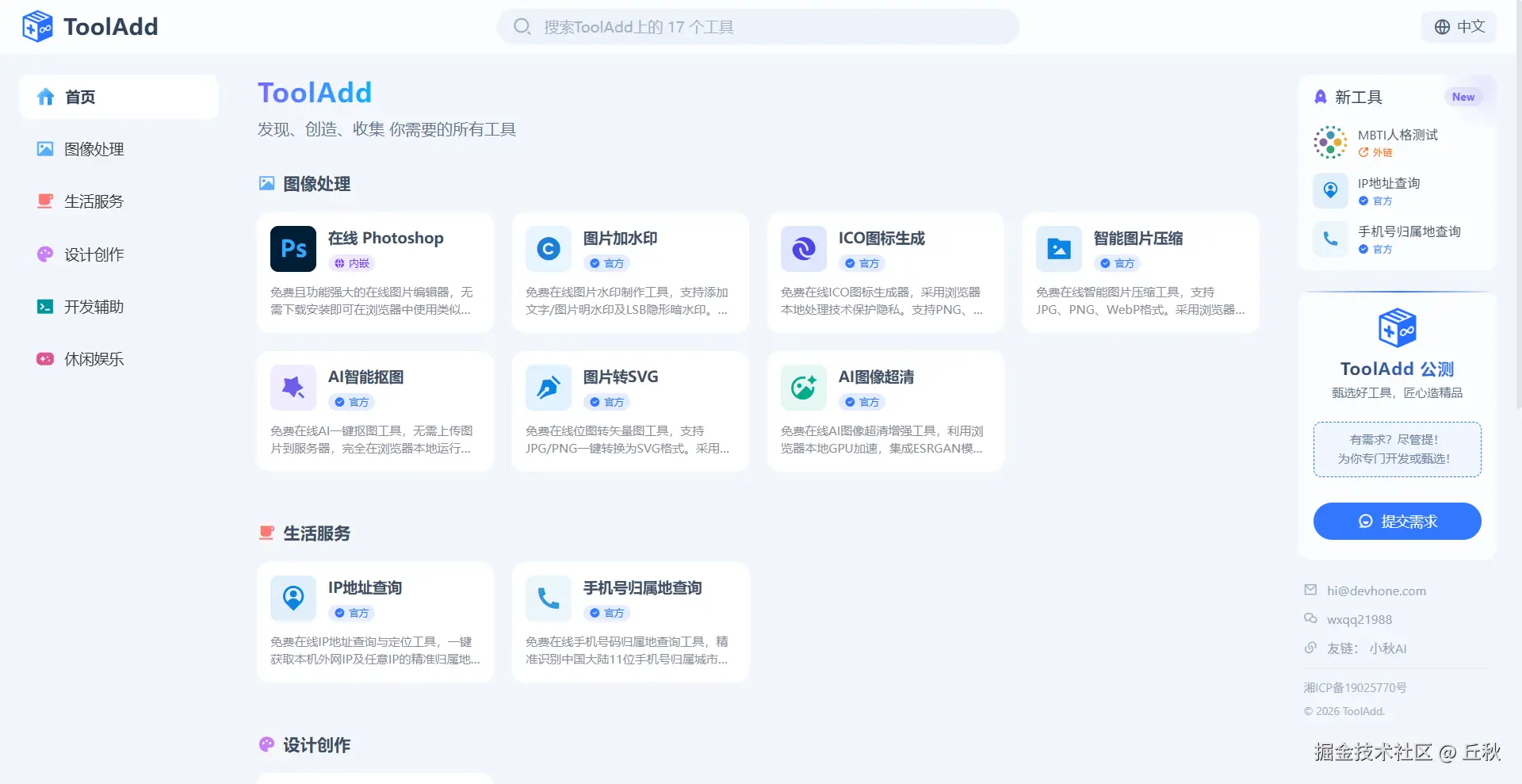Click the IP地址查询 location pin icon
This screenshot has height=784, width=1522.
293,598
